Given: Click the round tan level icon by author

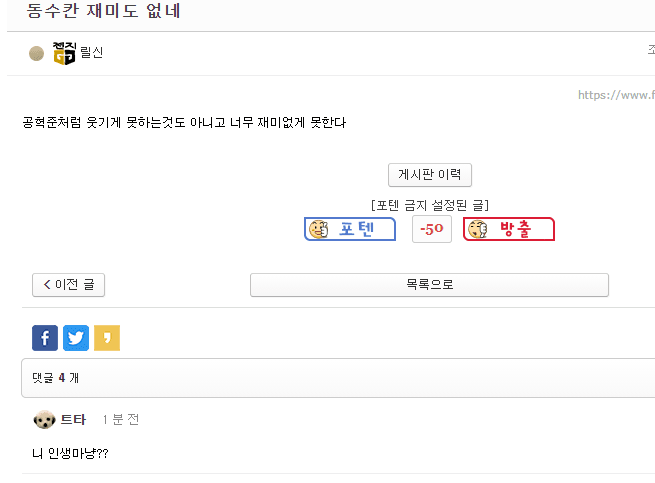Looking at the screenshot, I should (x=36, y=53).
